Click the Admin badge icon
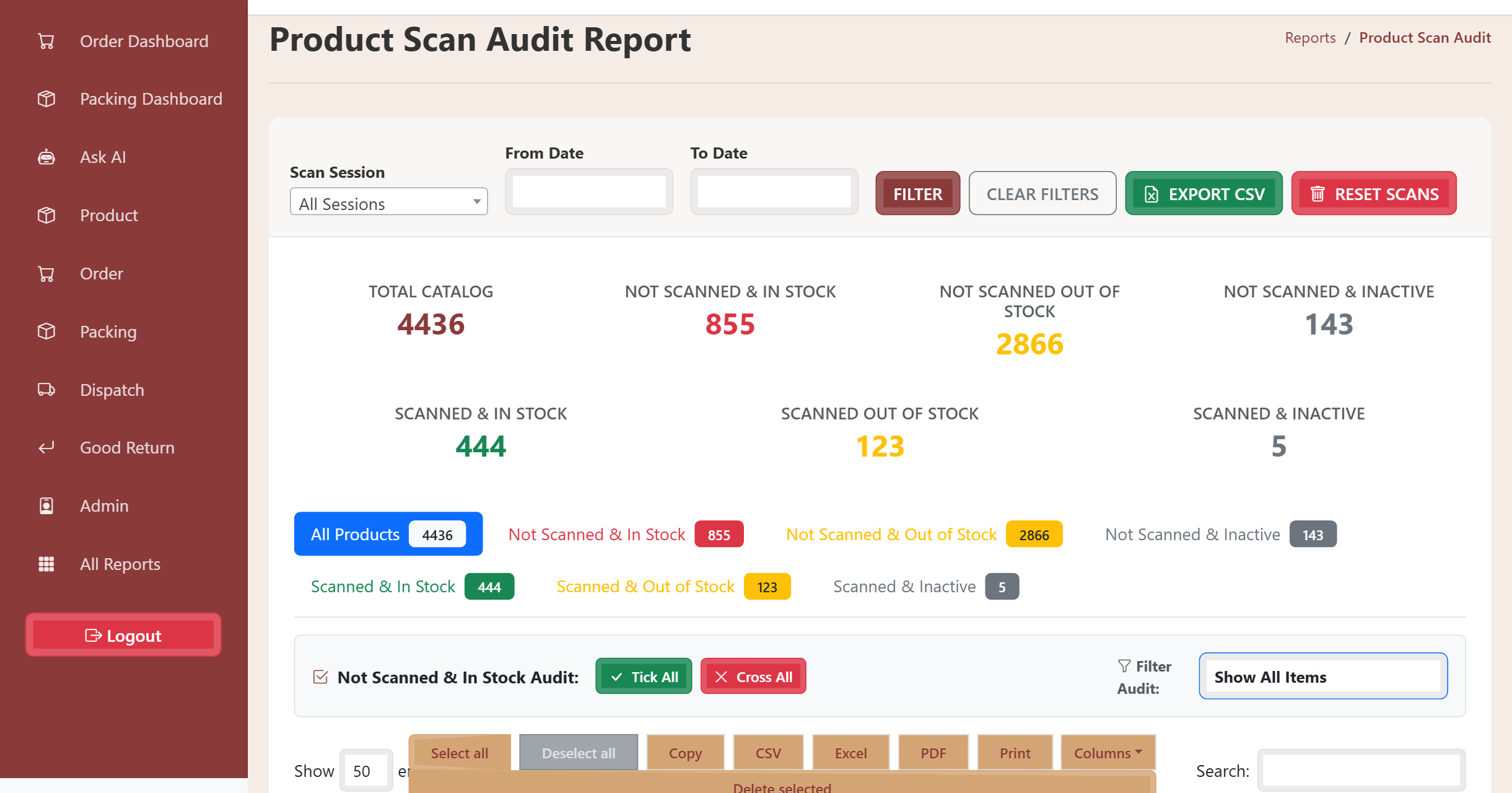Image resolution: width=1512 pixels, height=793 pixels. (46, 506)
